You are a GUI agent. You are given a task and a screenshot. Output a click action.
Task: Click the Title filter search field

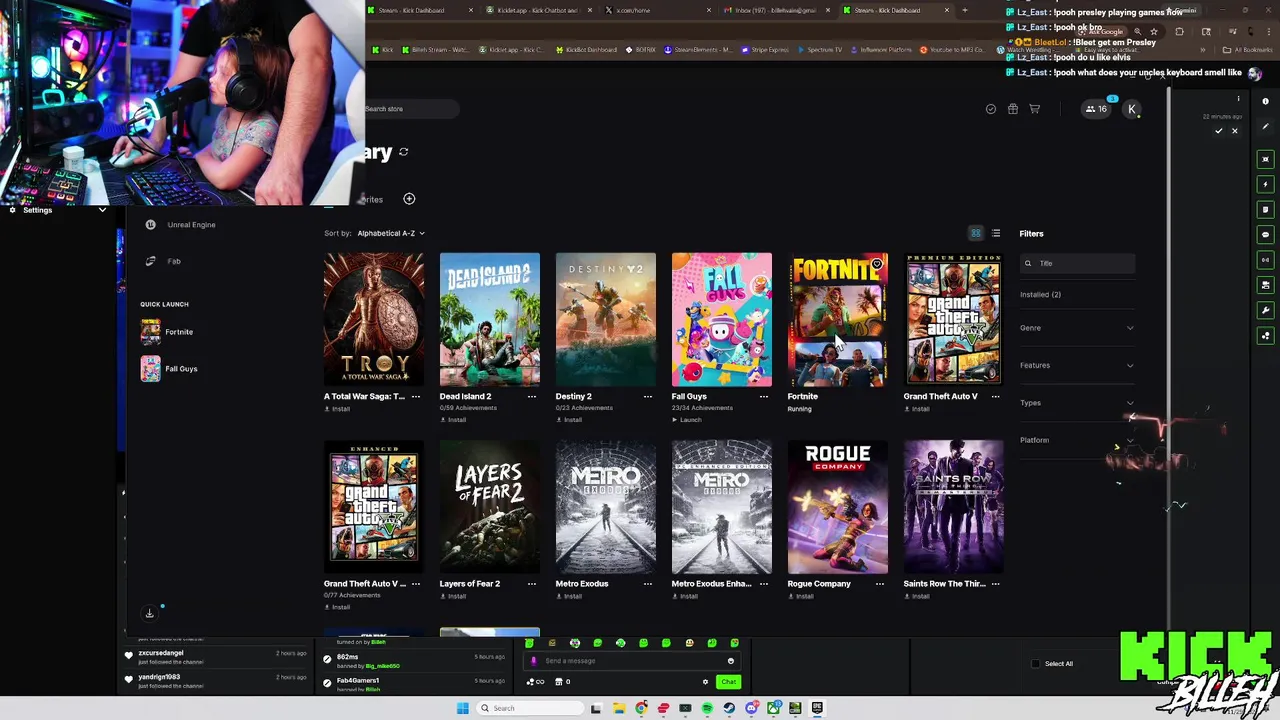(1078, 263)
